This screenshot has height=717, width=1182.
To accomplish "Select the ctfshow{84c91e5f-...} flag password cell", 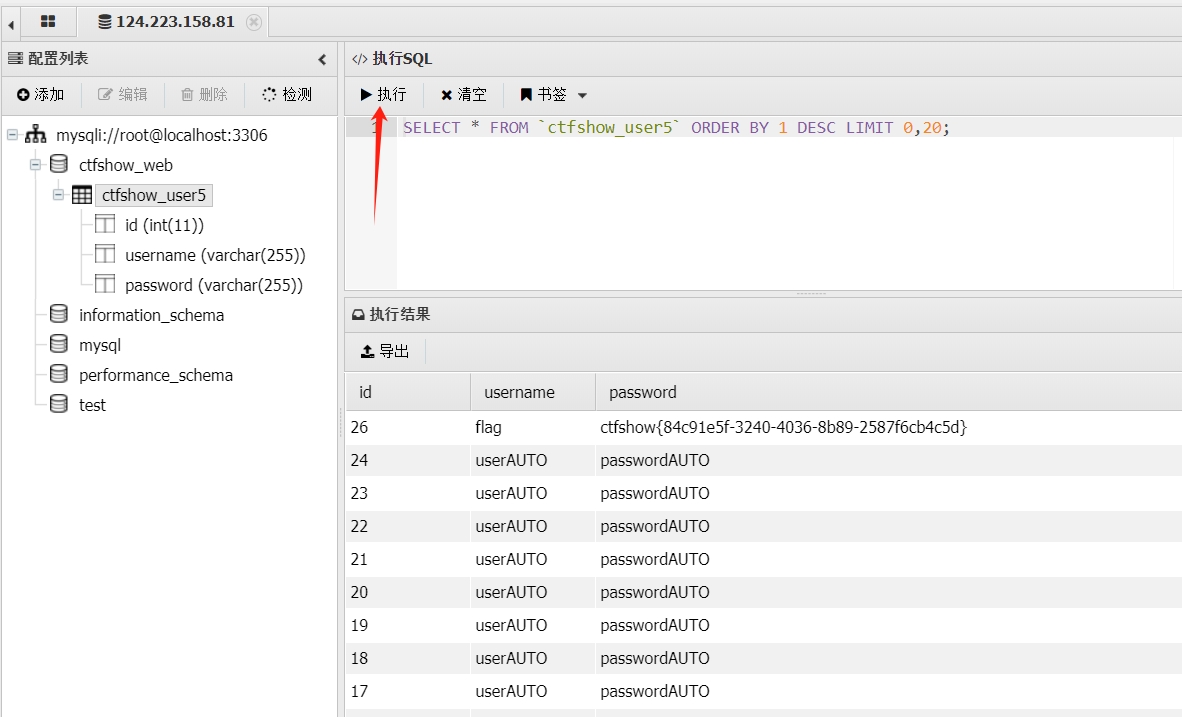I will pyautogui.click(x=783, y=427).
